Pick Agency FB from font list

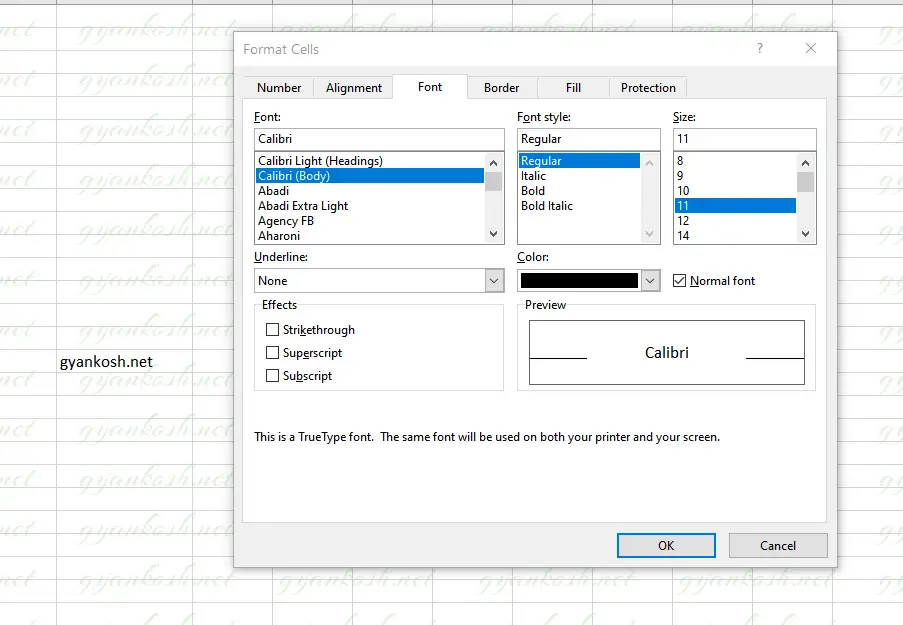[x=370, y=221]
